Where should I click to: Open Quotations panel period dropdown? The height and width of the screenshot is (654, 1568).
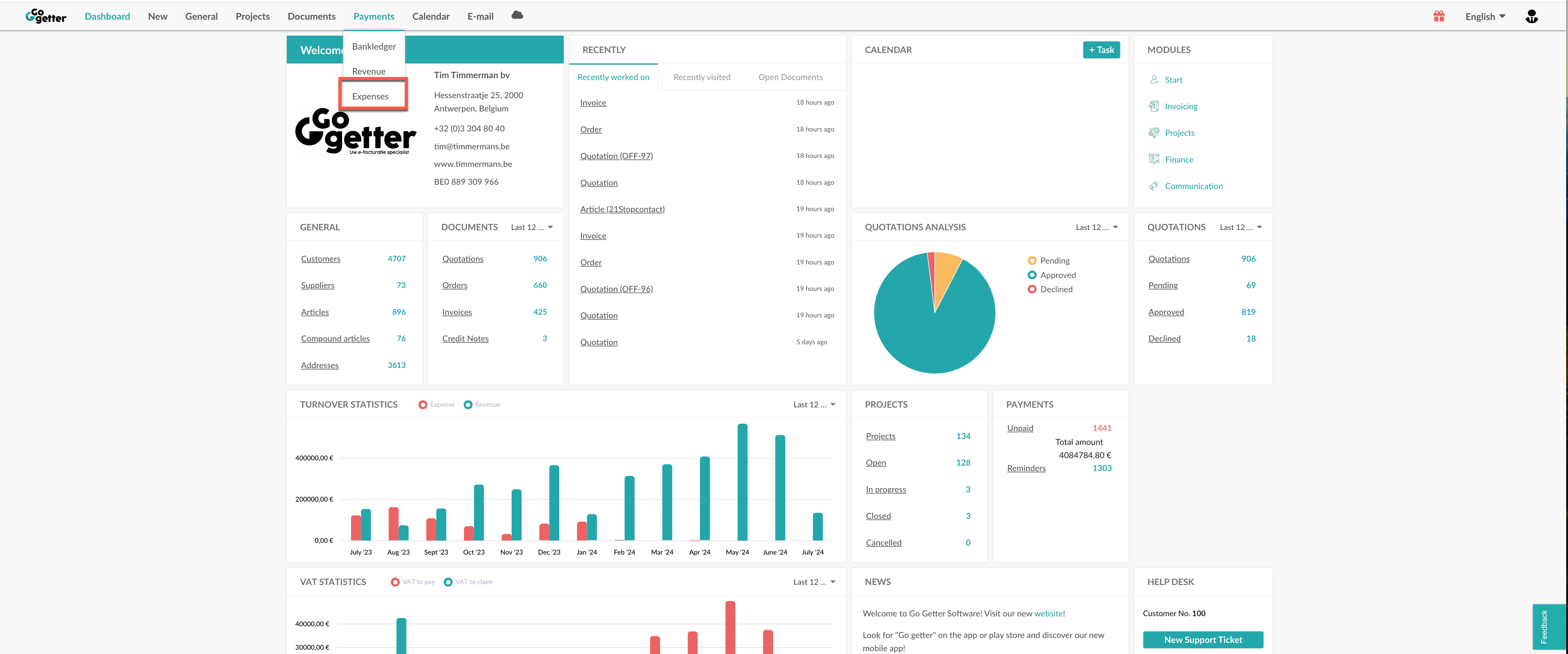(x=1241, y=227)
